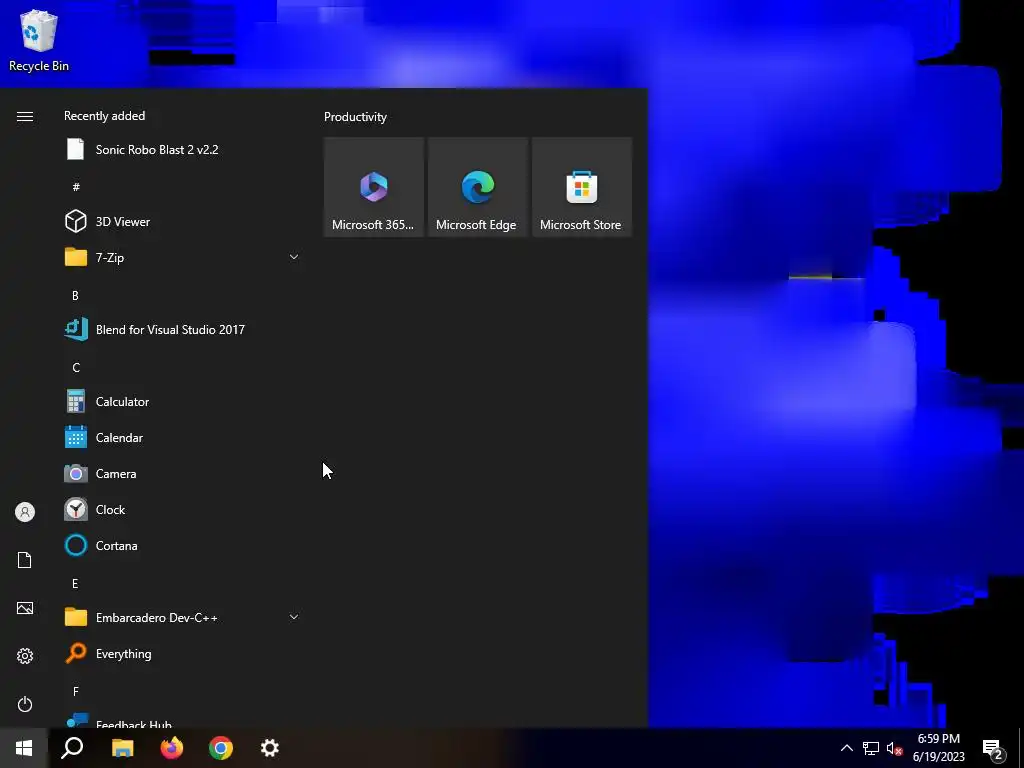Open Settings gear in the Start rail

(x=25, y=656)
